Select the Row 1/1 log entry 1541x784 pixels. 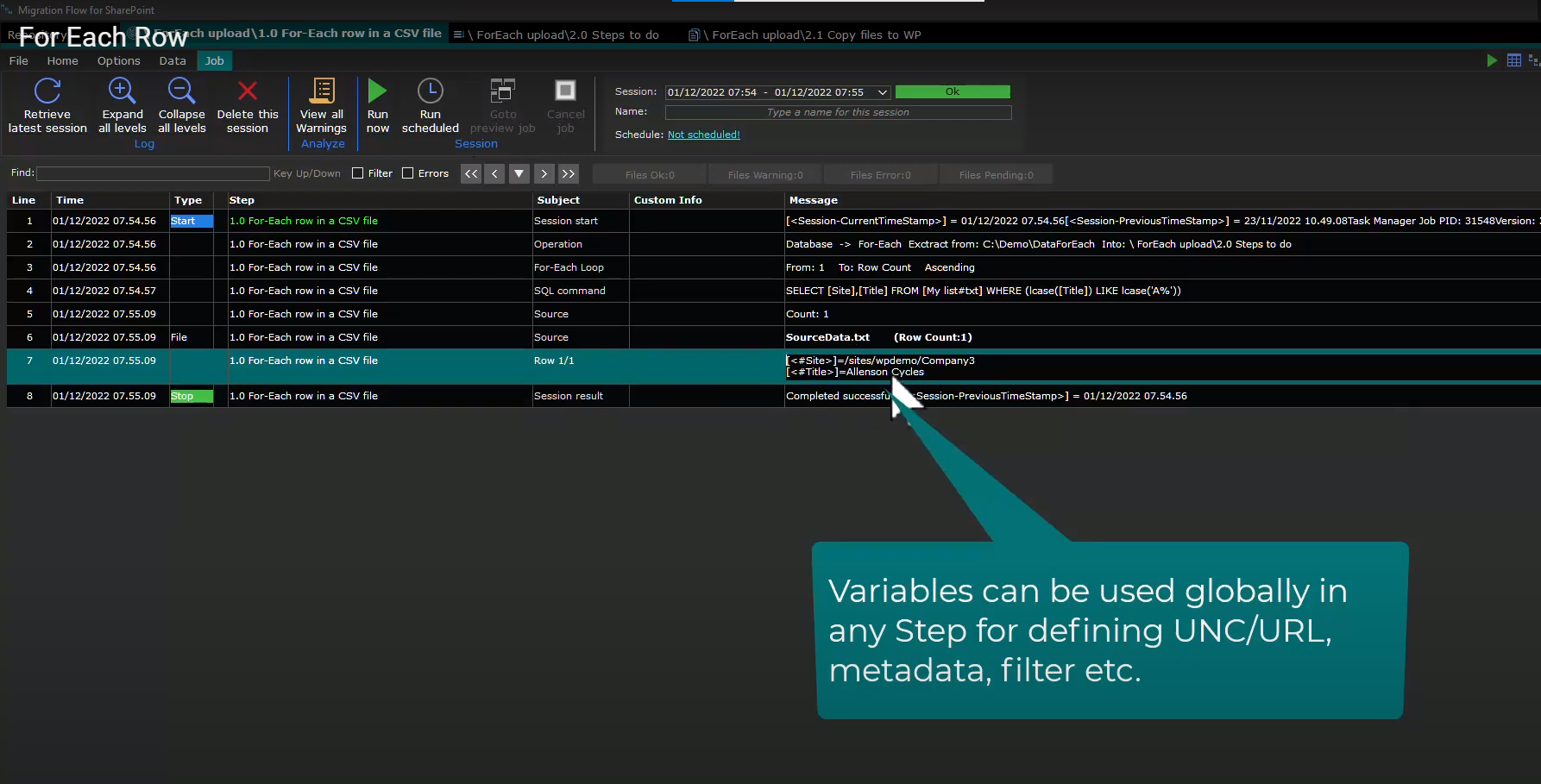click(774, 367)
